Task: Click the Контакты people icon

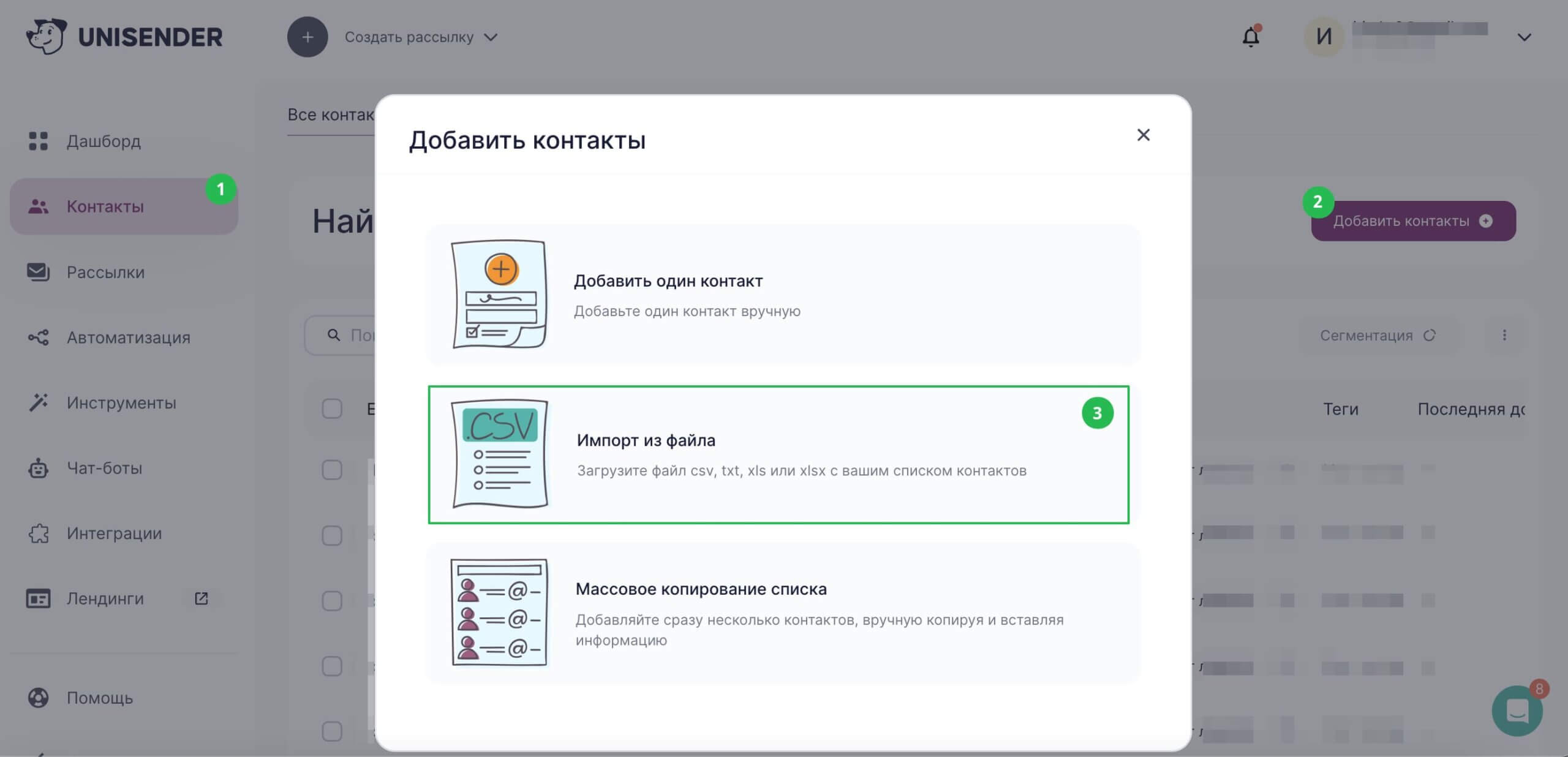Action: (38, 206)
